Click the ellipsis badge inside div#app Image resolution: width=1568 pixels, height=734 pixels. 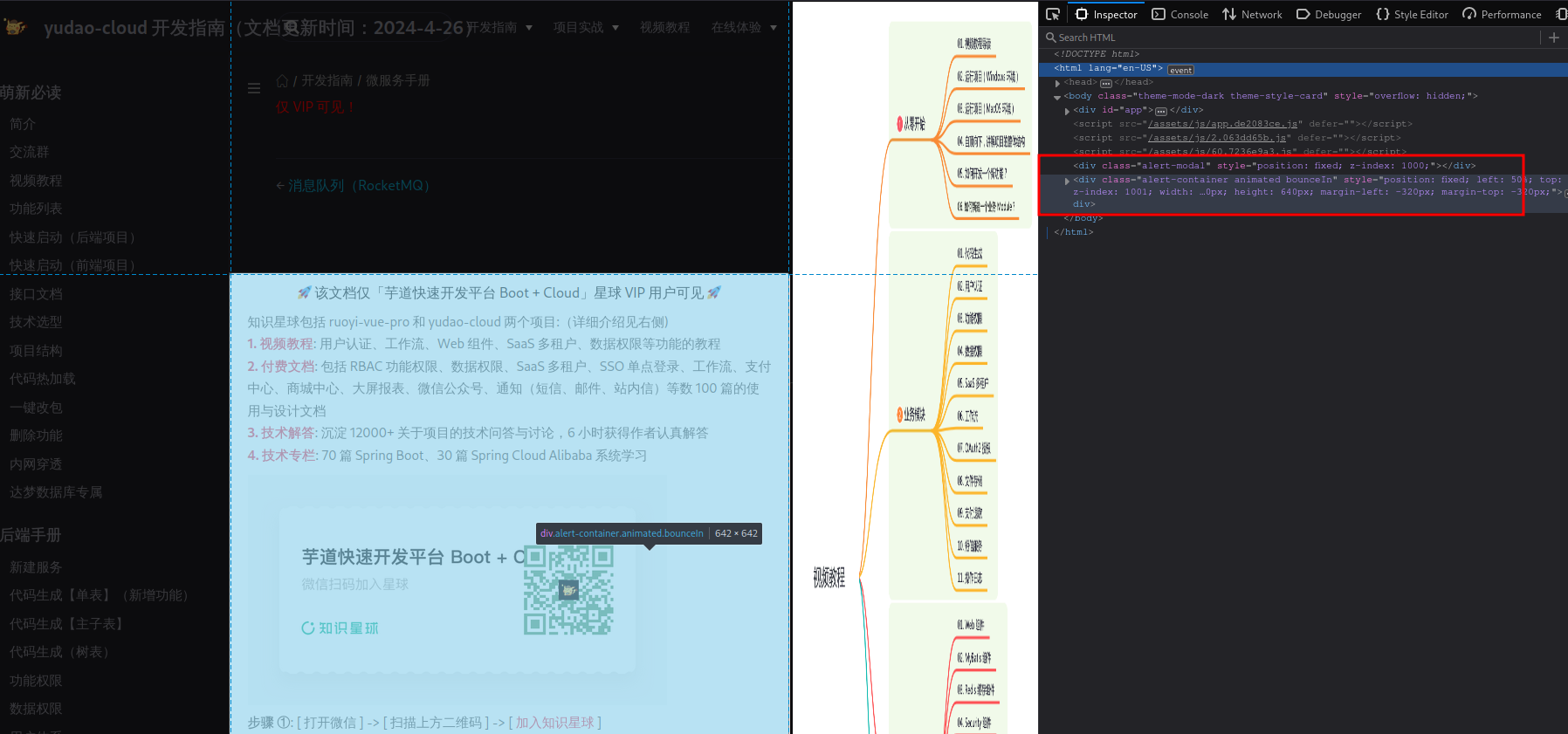coord(1160,112)
